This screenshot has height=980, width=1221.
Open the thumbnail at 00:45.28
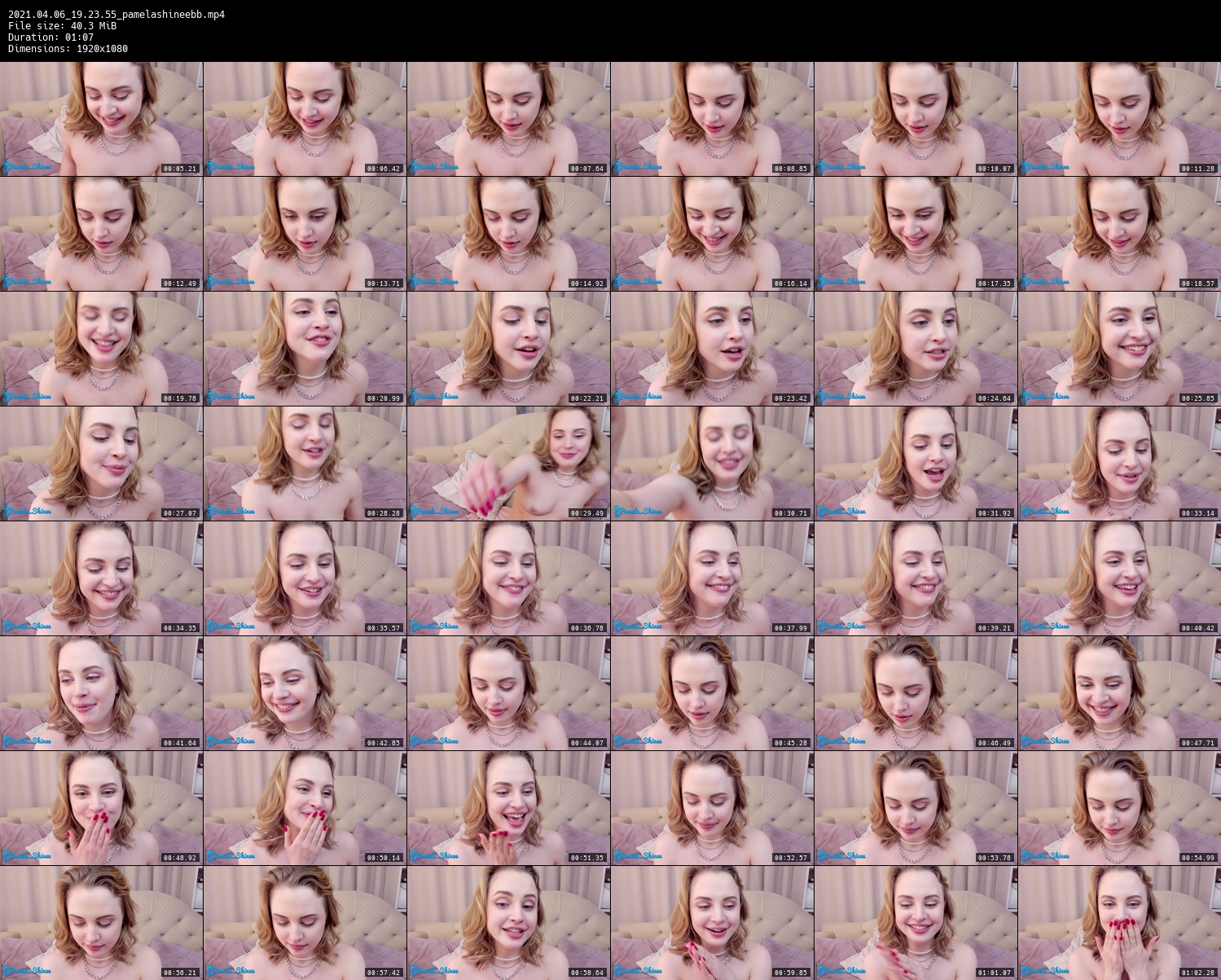[x=712, y=693]
